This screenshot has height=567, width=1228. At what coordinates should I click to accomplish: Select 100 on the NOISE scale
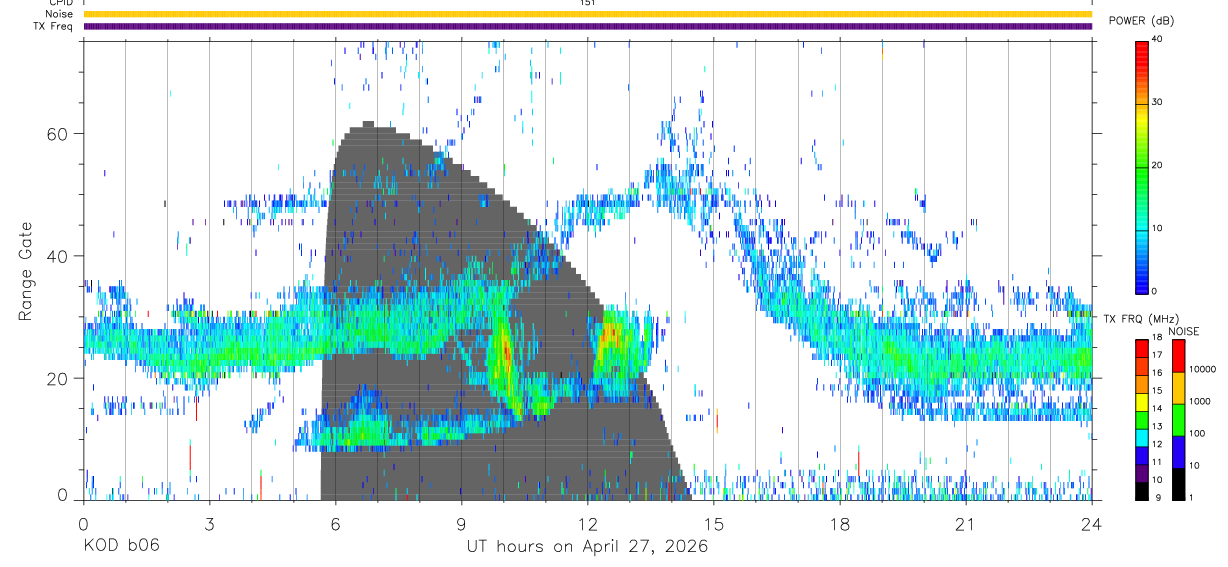tap(1196, 433)
